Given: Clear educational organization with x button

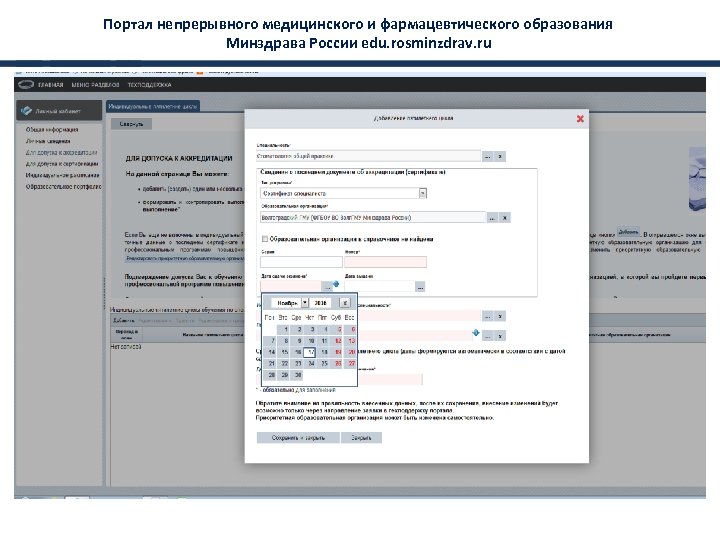Looking at the screenshot, I should (505, 218).
